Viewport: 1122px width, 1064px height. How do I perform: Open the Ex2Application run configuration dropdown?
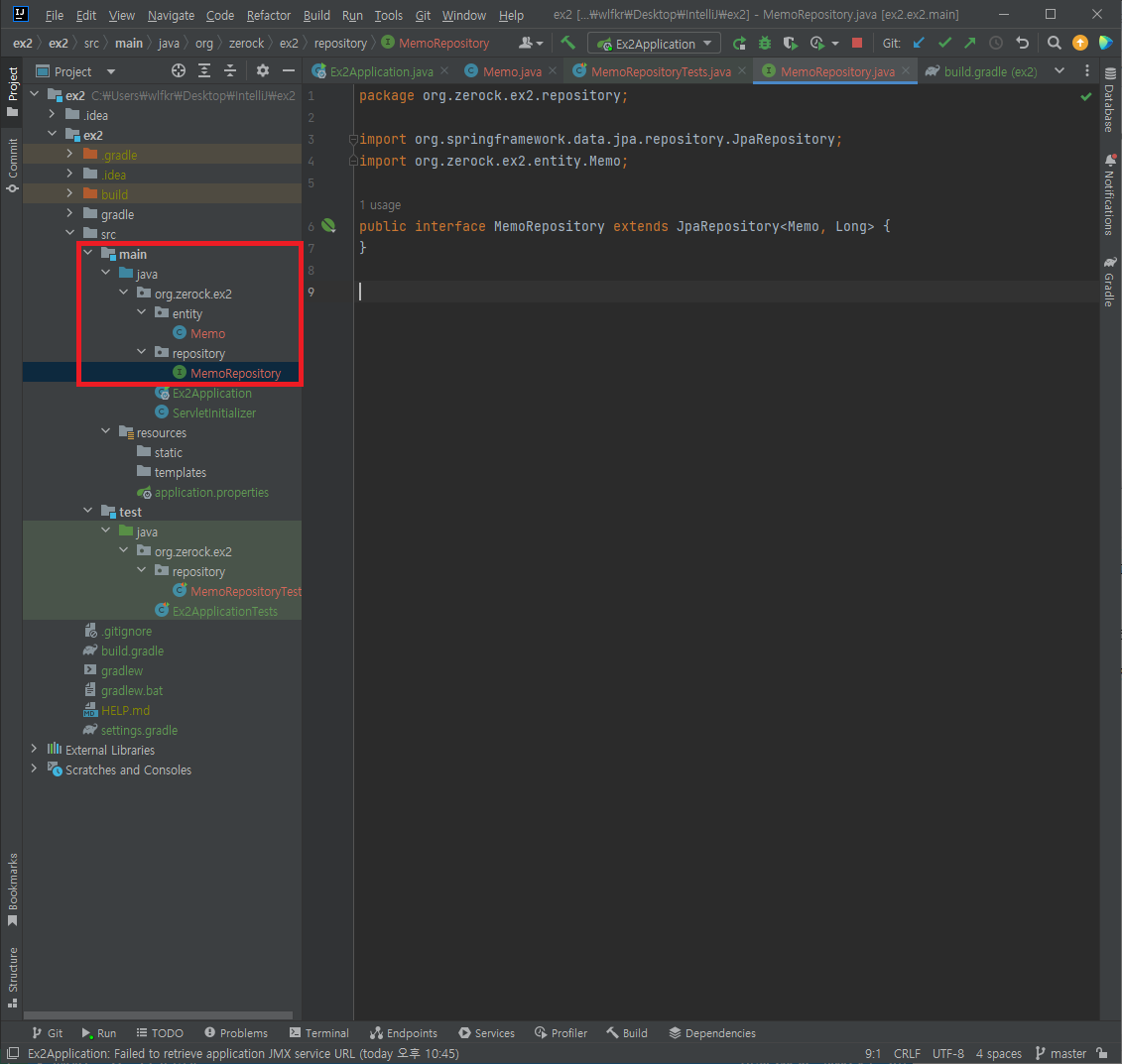[654, 44]
